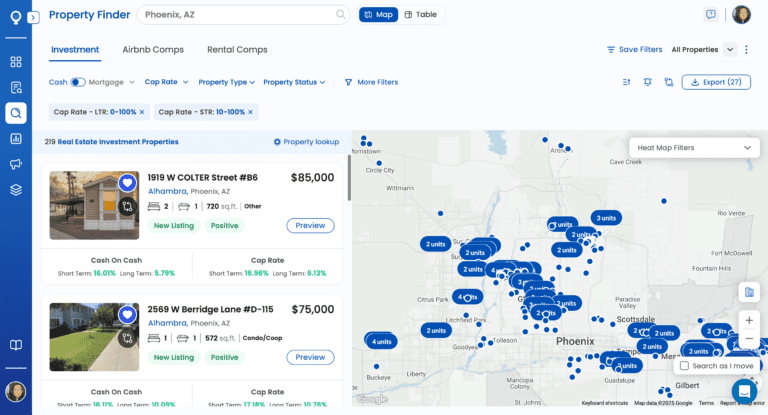Check the 'Search as I move' box
The height and width of the screenshot is (415, 768).
click(684, 366)
